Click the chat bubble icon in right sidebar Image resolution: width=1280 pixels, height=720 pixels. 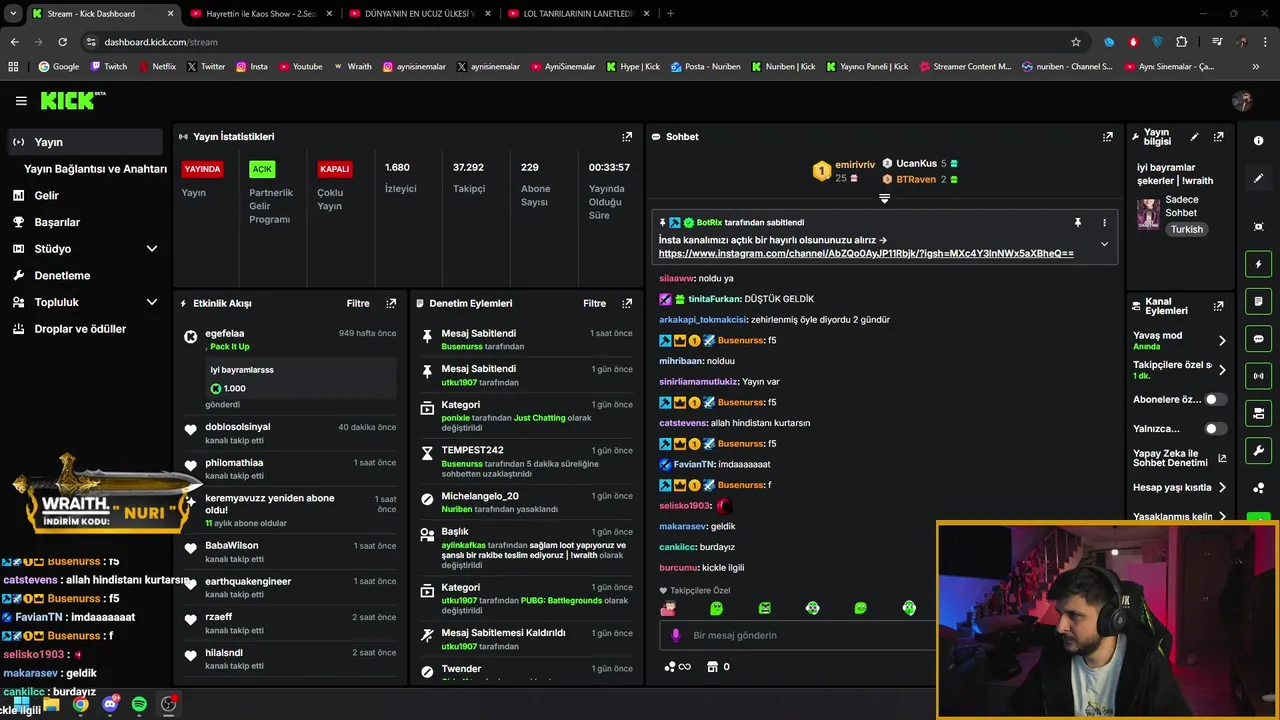pyautogui.click(x=1258, y=339)
